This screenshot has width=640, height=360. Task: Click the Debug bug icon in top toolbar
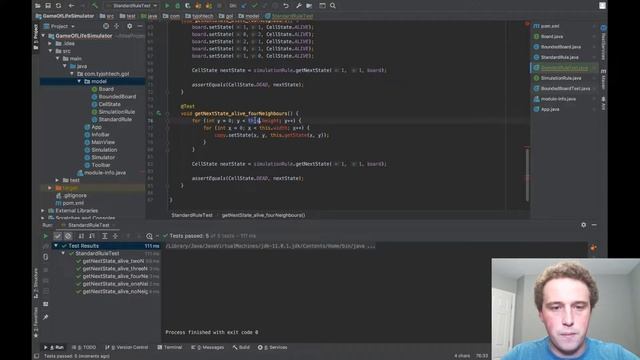(178, 6)
